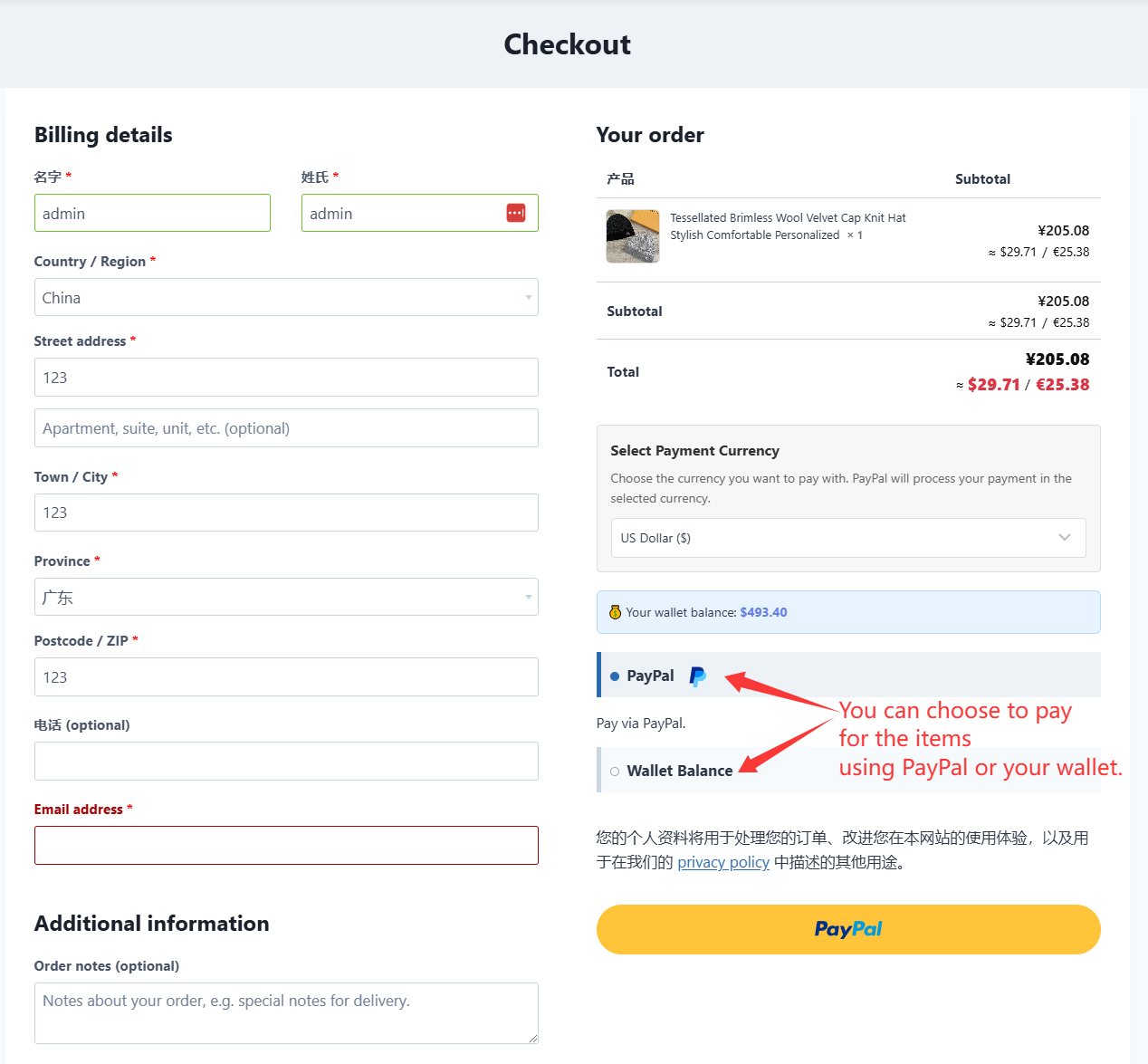Focus the 电话 phone input field
Viewport: 1148px width, 1064px height.
pyautogui.click(x=286, y=762)
